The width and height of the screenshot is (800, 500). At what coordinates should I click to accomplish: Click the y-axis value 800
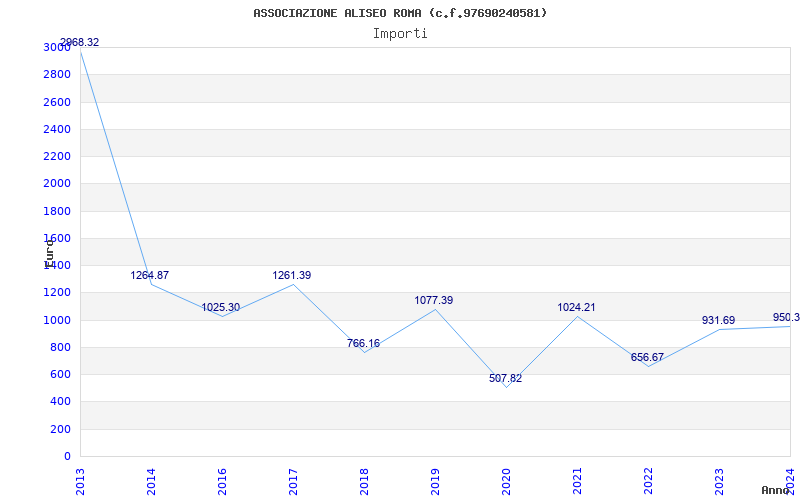click(x=60, y=347)
